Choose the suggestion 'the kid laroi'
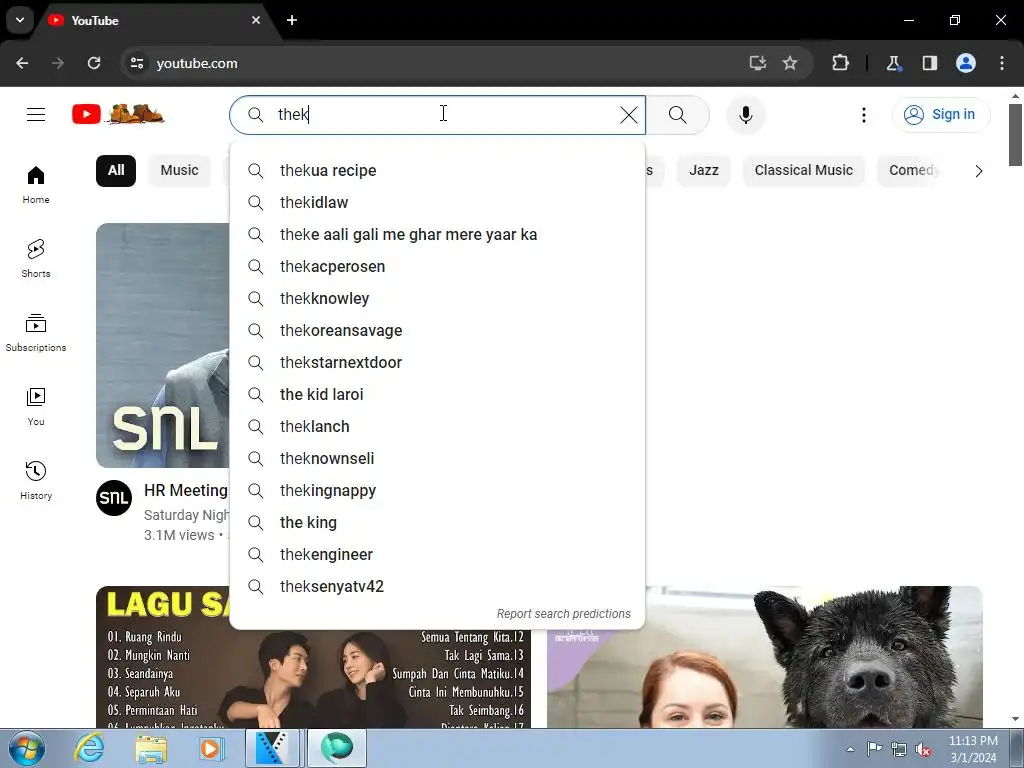The height and width of the screenshot is (768, 1024). (x=438, y=394)
